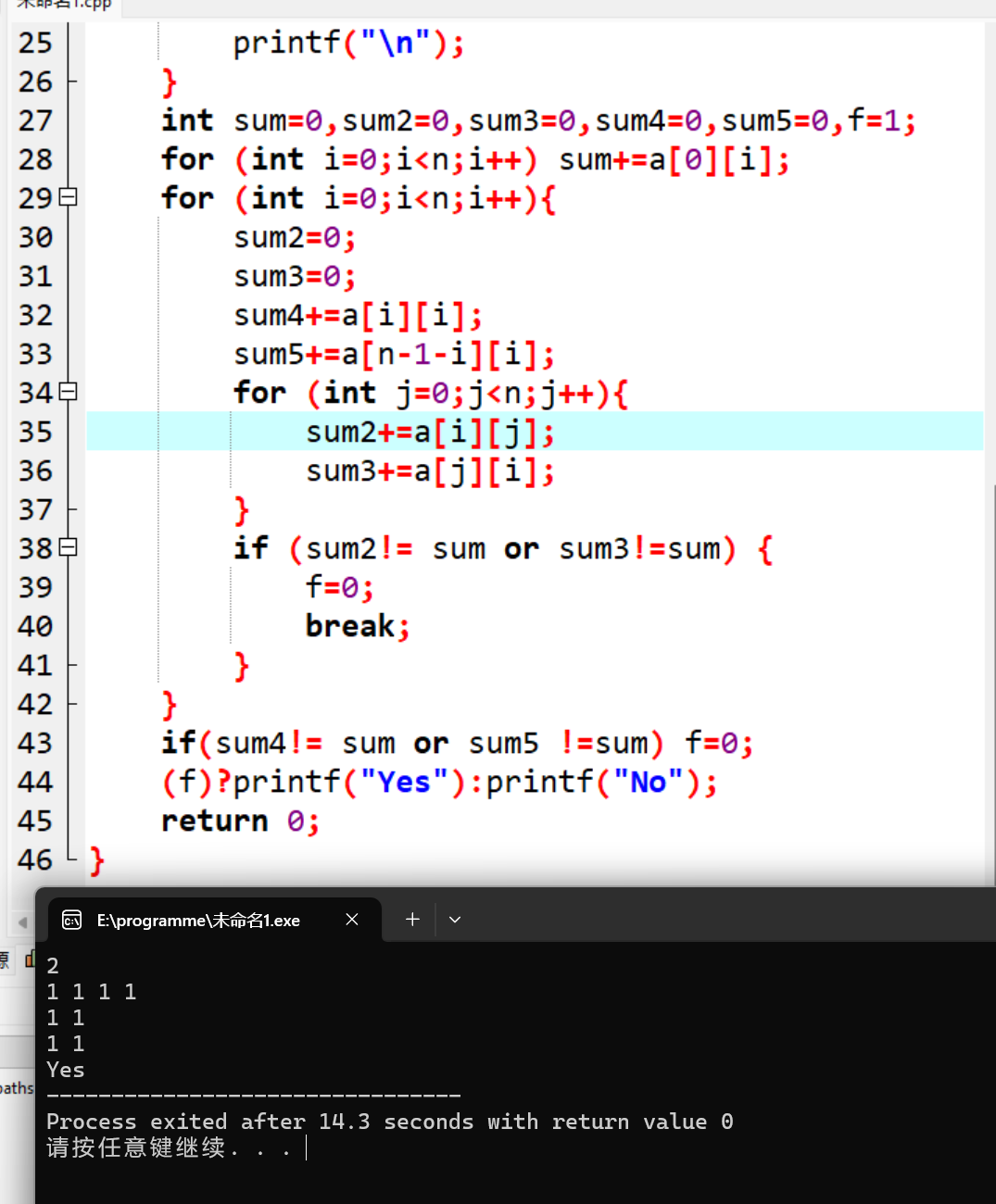Click the break; statement on line 40
This screenshot has height=1204, width=996.
click(x=358, y=627)
